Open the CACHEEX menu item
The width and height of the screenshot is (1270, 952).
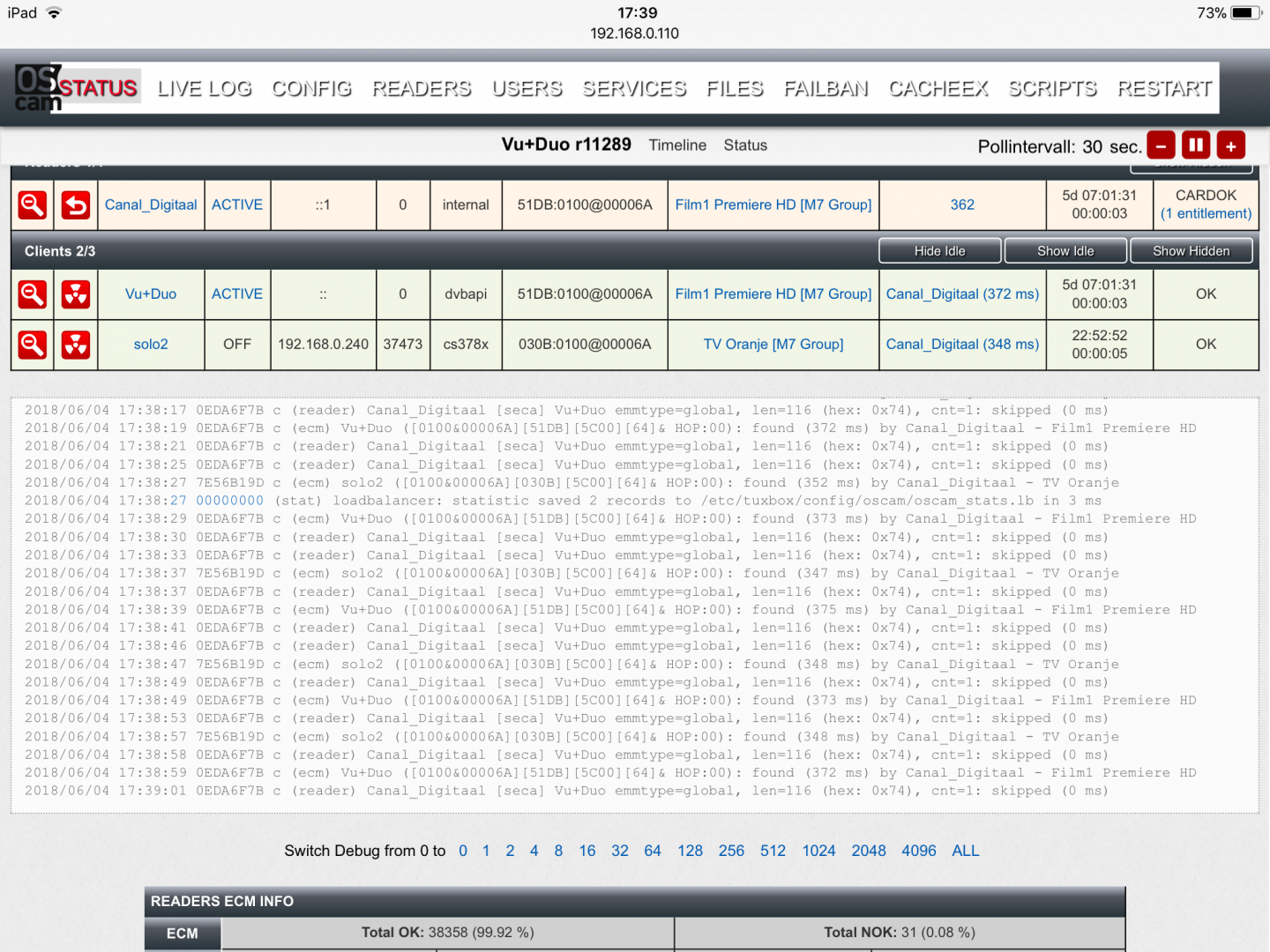[x=938, y=89]
